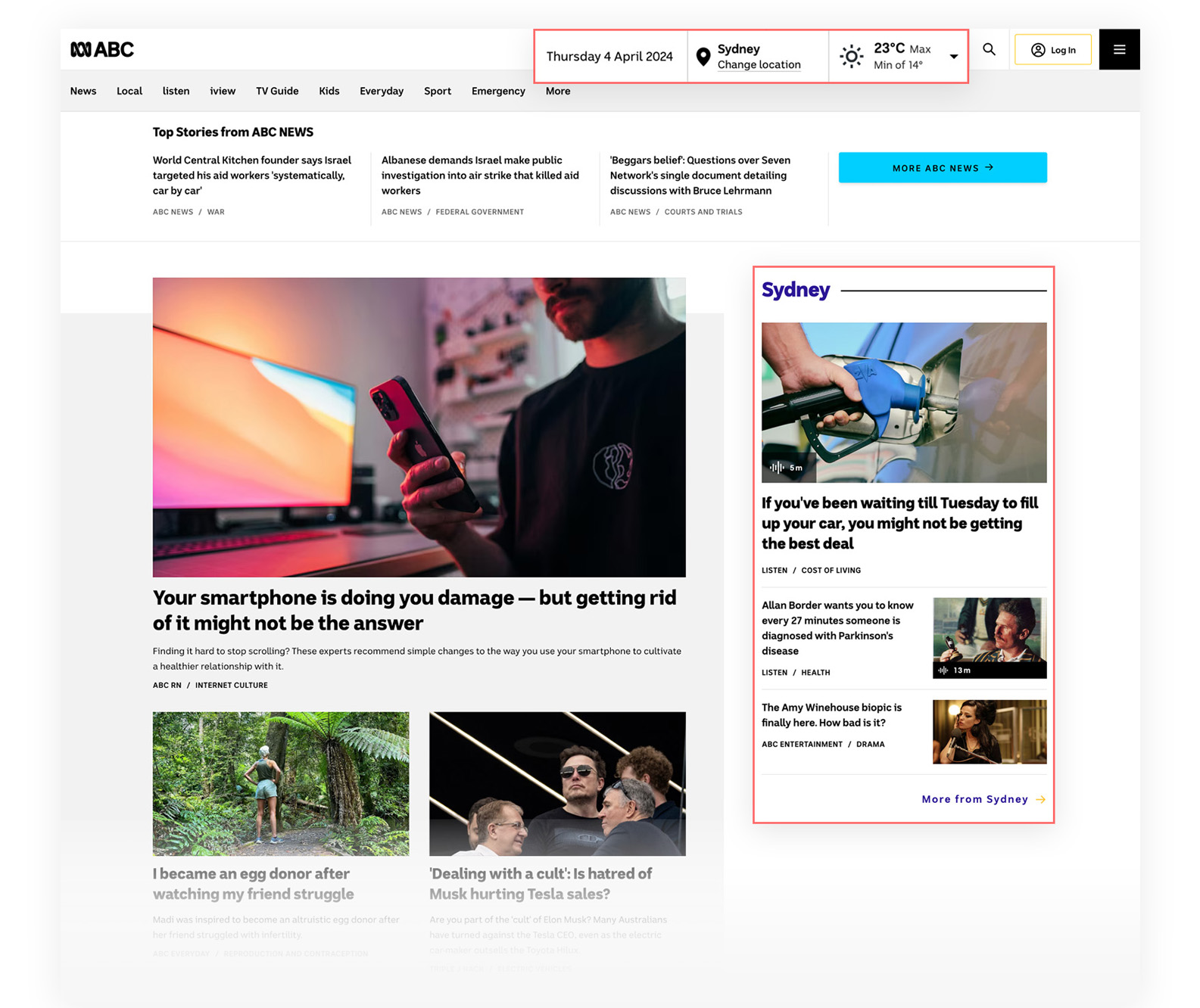Click the INTERNET CULTURE tag
The image size is (1200, 1008).
(x=232, y=685)
